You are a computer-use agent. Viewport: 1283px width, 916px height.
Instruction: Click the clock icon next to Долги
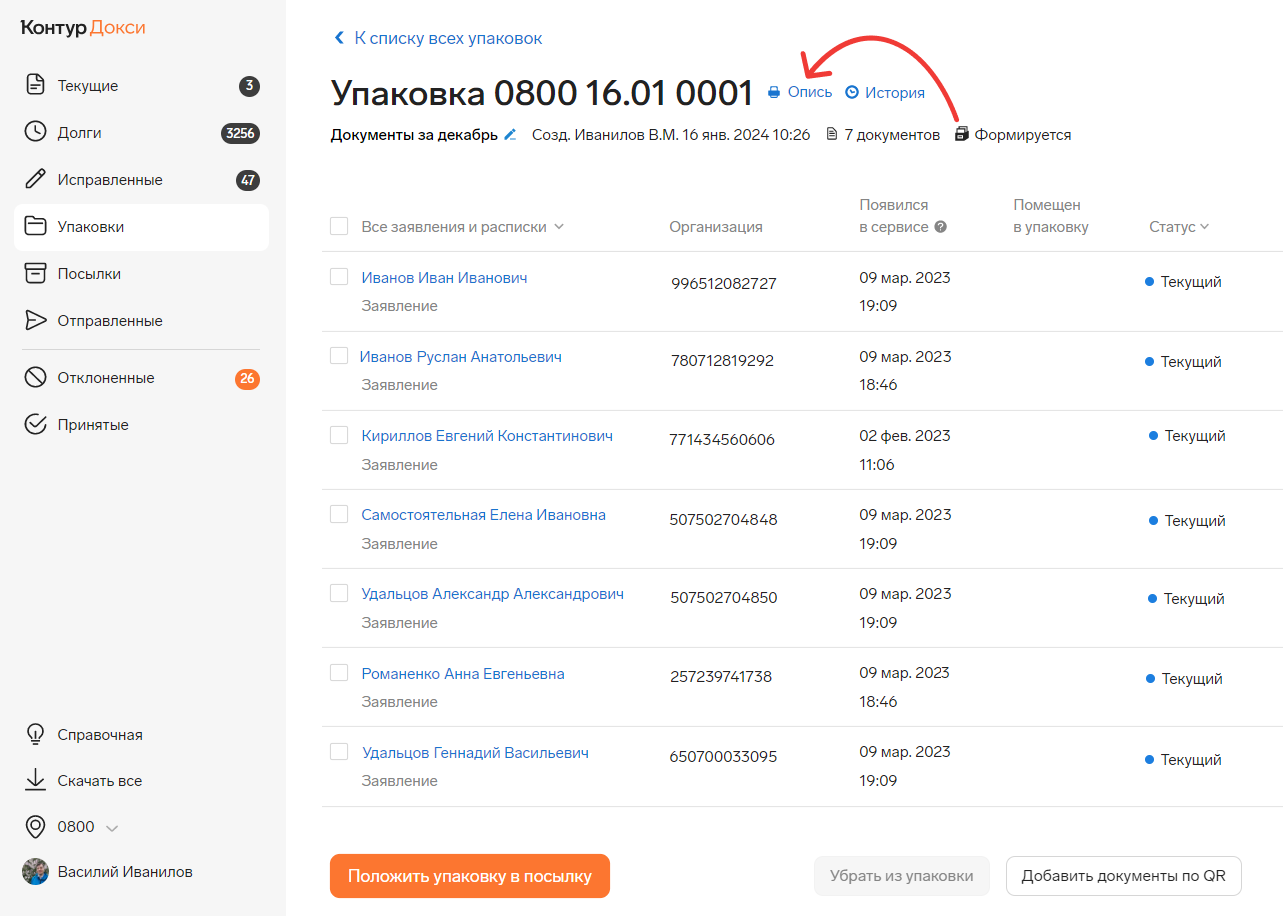(35, 132)
